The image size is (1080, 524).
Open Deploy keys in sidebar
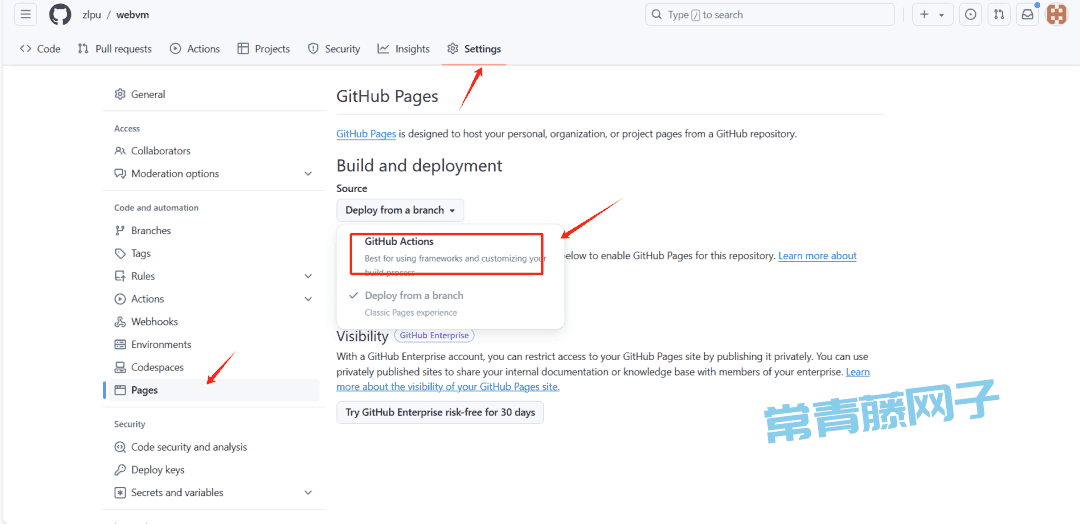(x=214, y=470)
